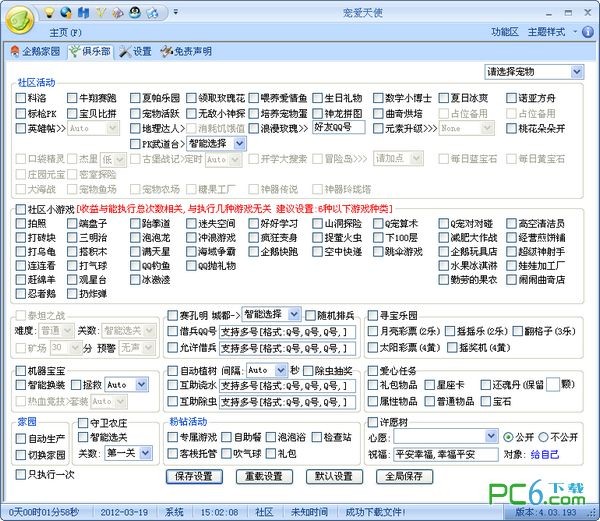This screenshot has height=521, width=600.
Task: Click the blue arrow share toolbar icon
Action: [152, 13]
